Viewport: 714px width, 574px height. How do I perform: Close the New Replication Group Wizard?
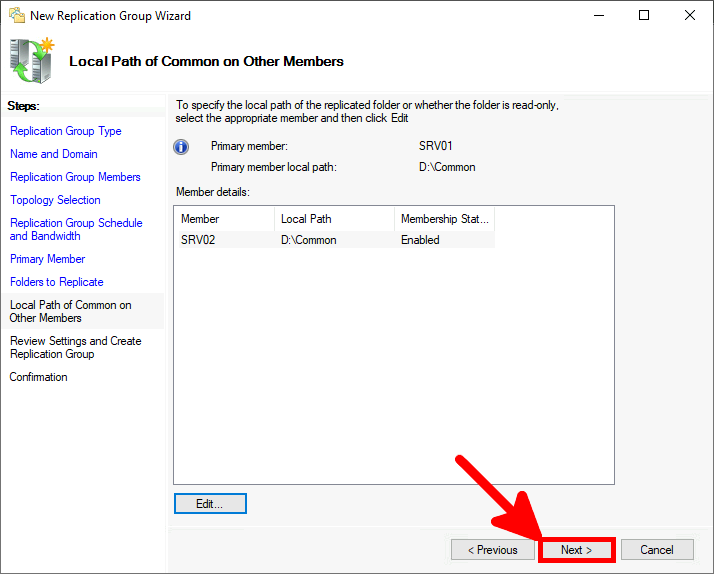click(690, 15)
